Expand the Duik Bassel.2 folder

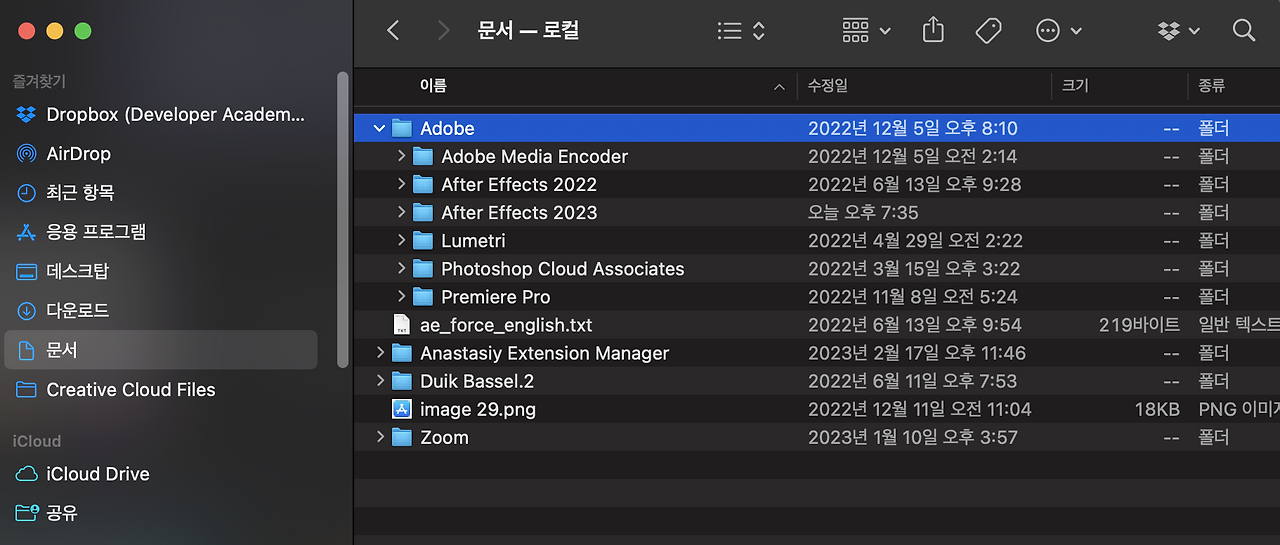click(380, 381)
